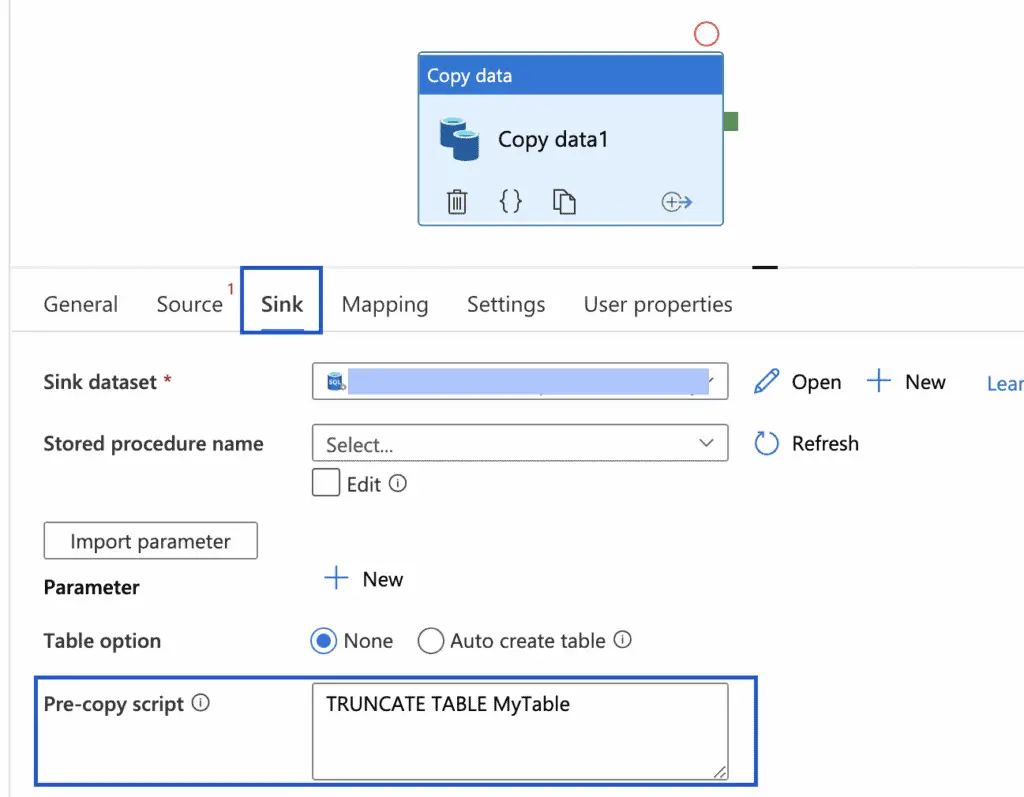Click the info icon beside Auto create table

click(622, 640)
